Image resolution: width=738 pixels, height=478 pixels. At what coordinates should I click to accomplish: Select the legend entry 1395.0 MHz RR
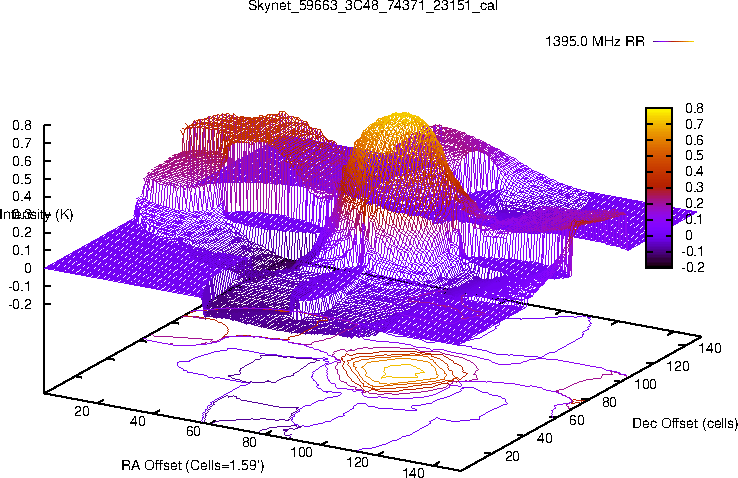(594, 41)
